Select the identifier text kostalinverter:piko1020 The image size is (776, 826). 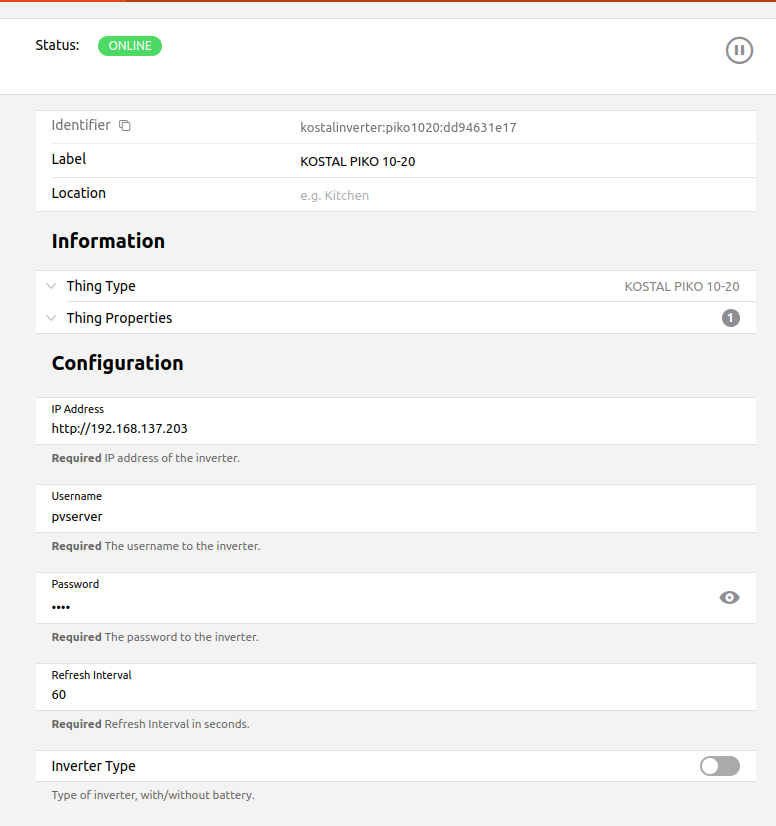408,127
